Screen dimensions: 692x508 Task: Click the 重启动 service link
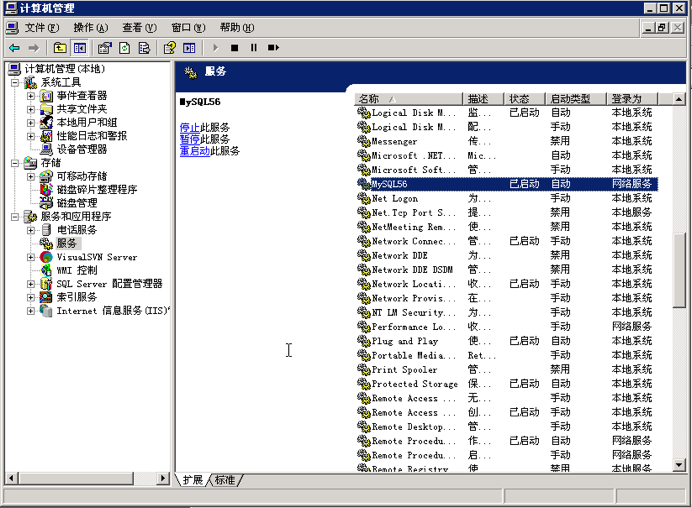click(x=194, y=151)
